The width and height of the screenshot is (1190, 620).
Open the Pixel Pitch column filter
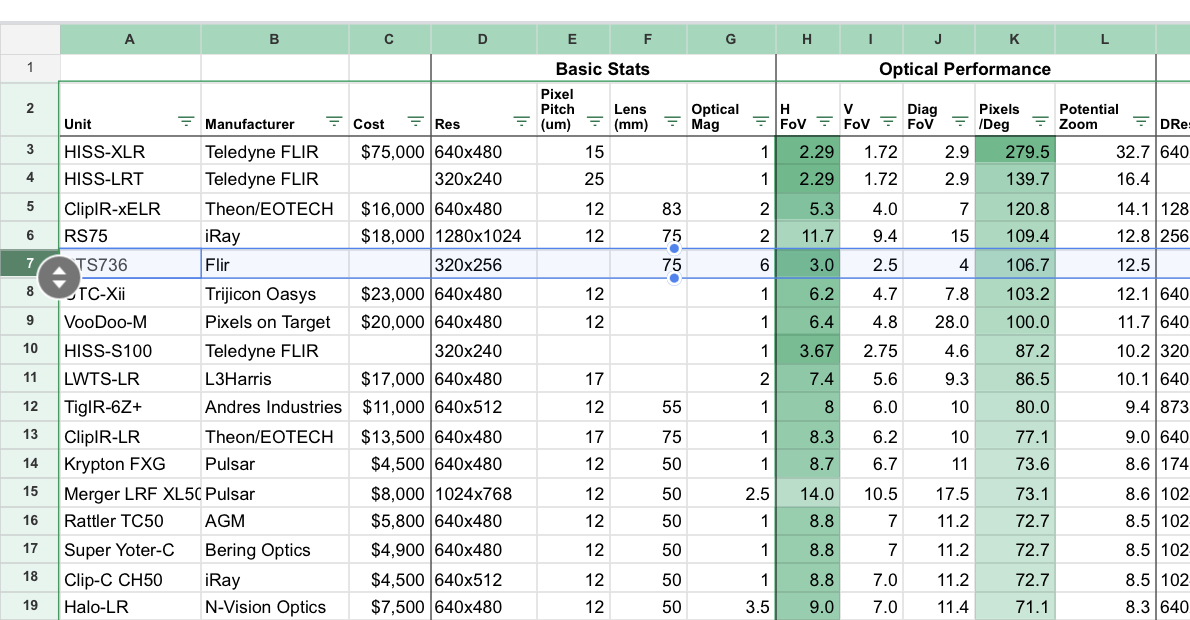(595, 121)
